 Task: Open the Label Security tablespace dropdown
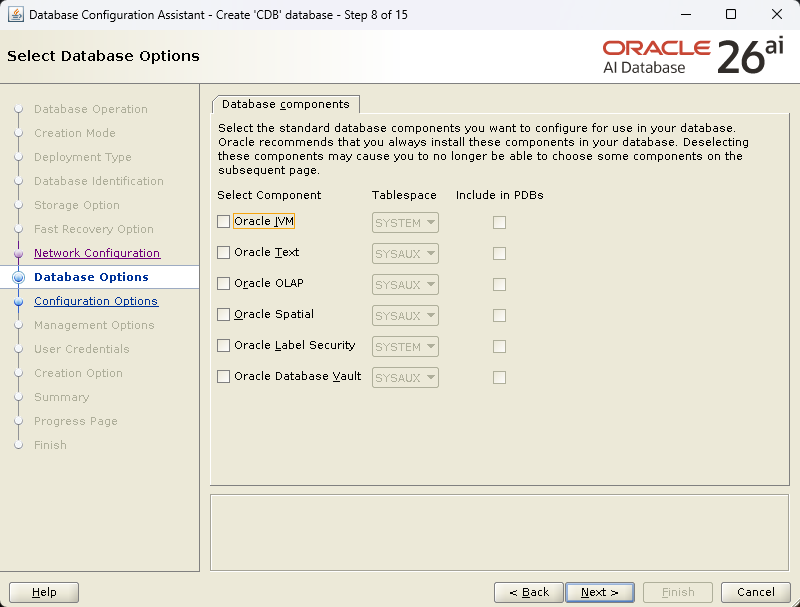[x=405, y=347]
